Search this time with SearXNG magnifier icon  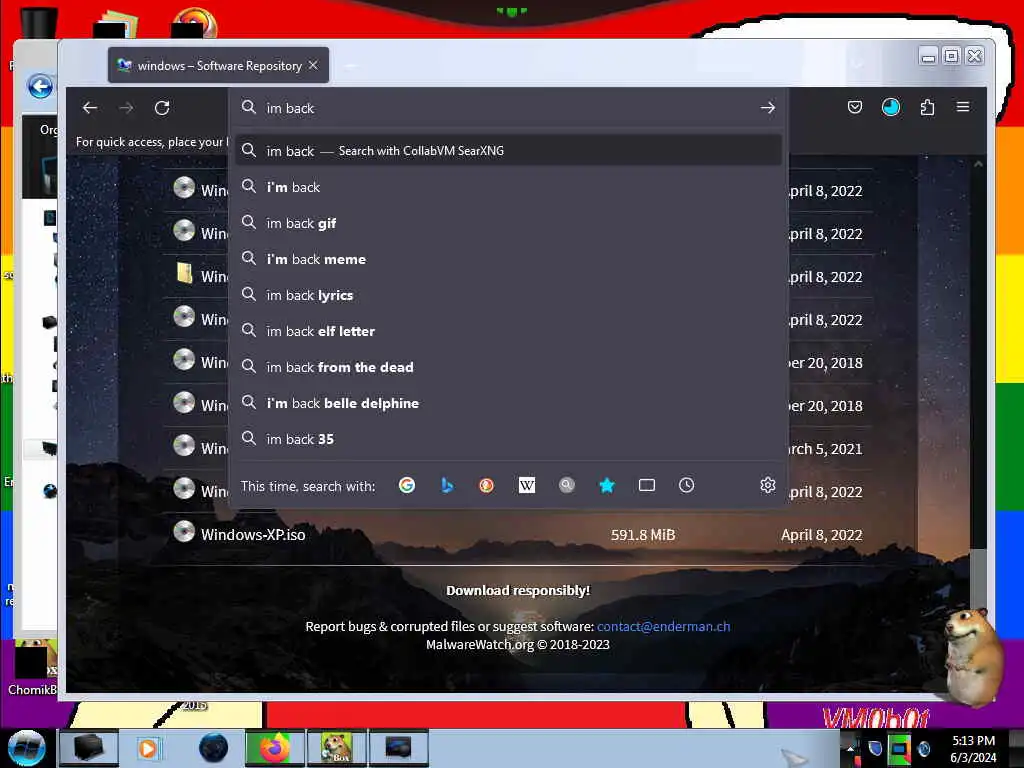point(567,485)
